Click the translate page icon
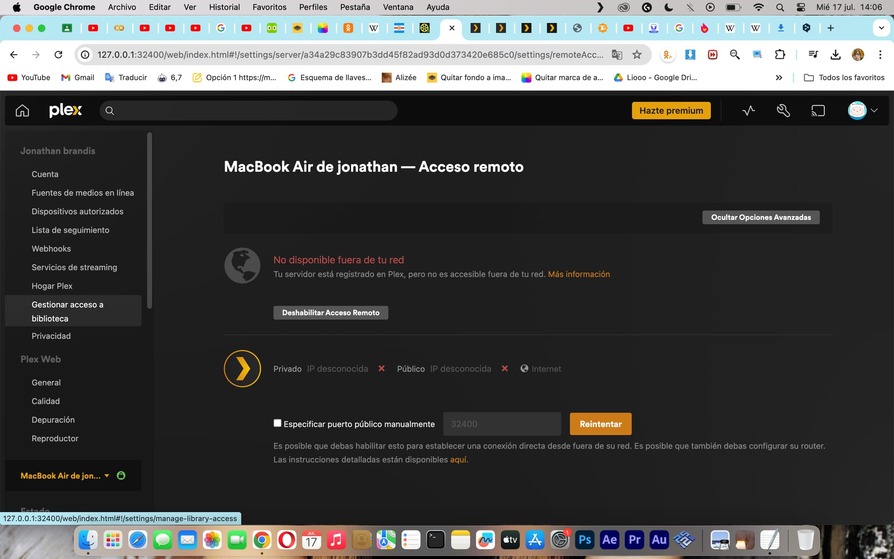Viewport: 894px width, 559px height. [617, 55]
